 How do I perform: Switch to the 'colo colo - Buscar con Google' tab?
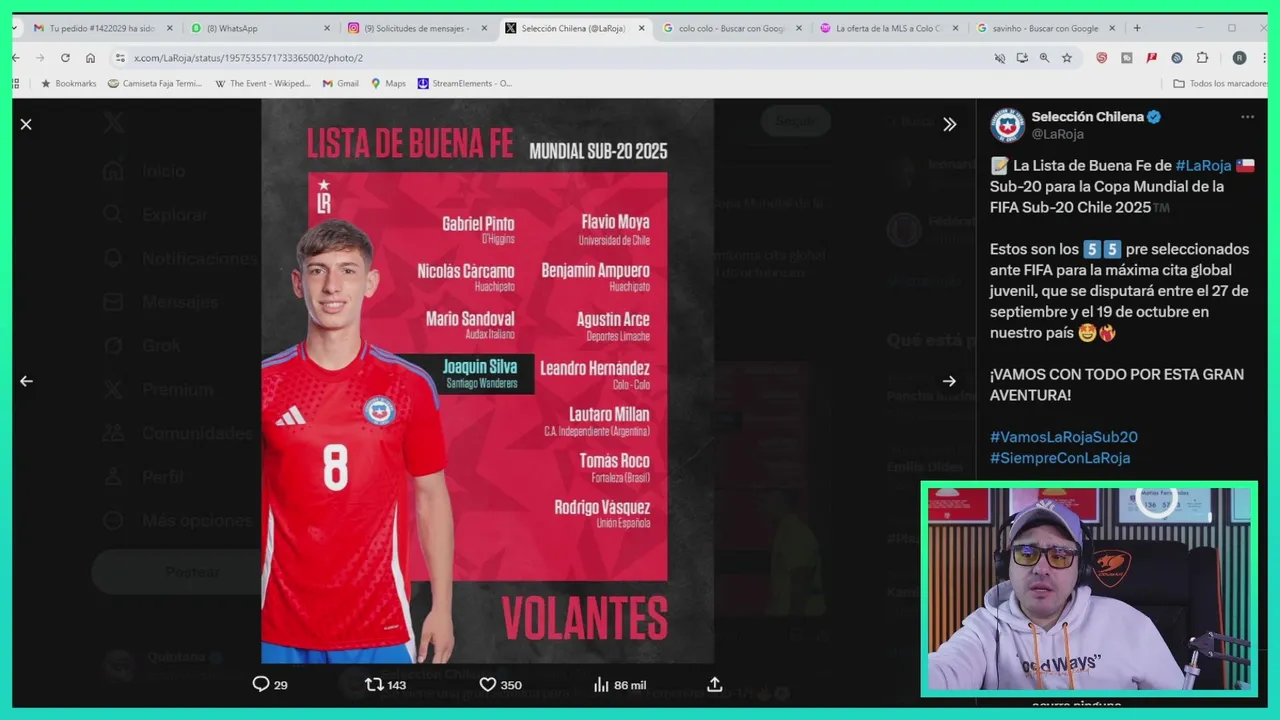(x=732, y=28)
